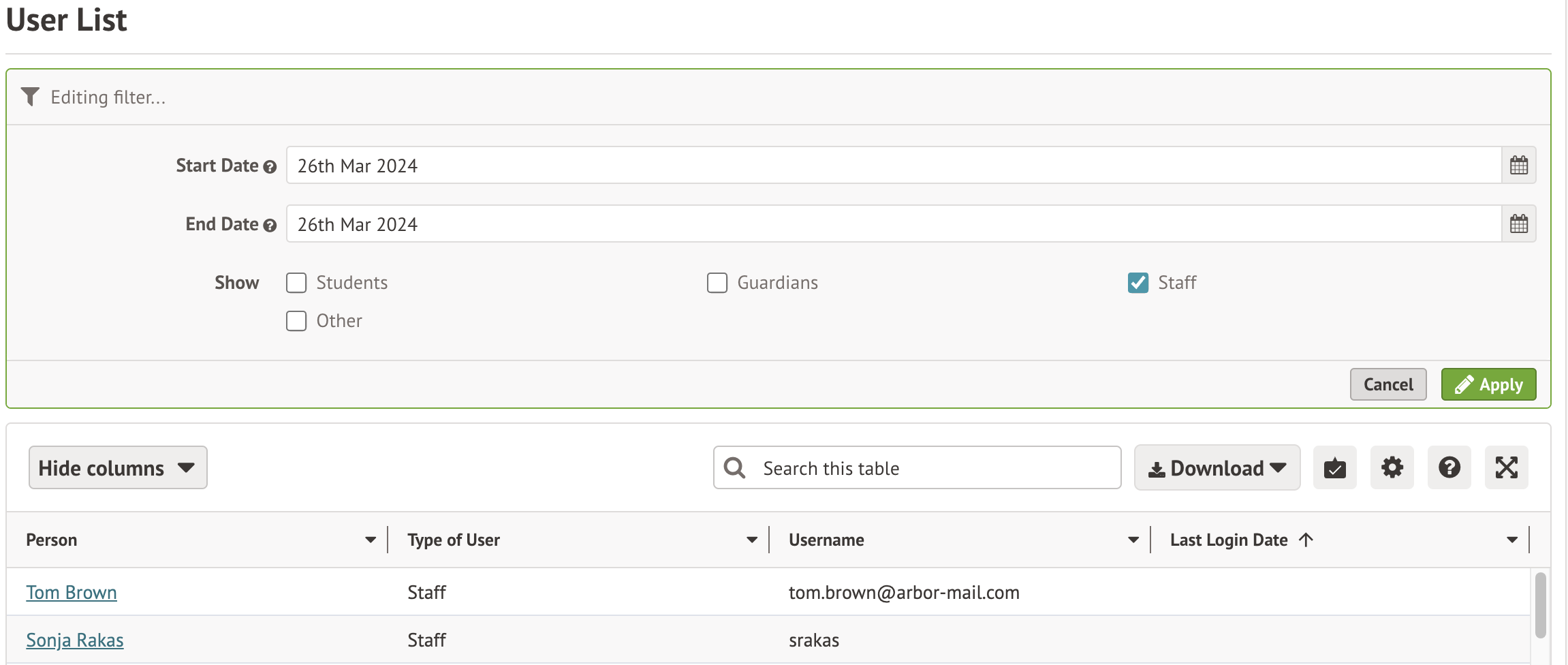This screenshot has width=1568, height=665.
Task: Sort by the Last Login Date header
Action: [1229, 540]
